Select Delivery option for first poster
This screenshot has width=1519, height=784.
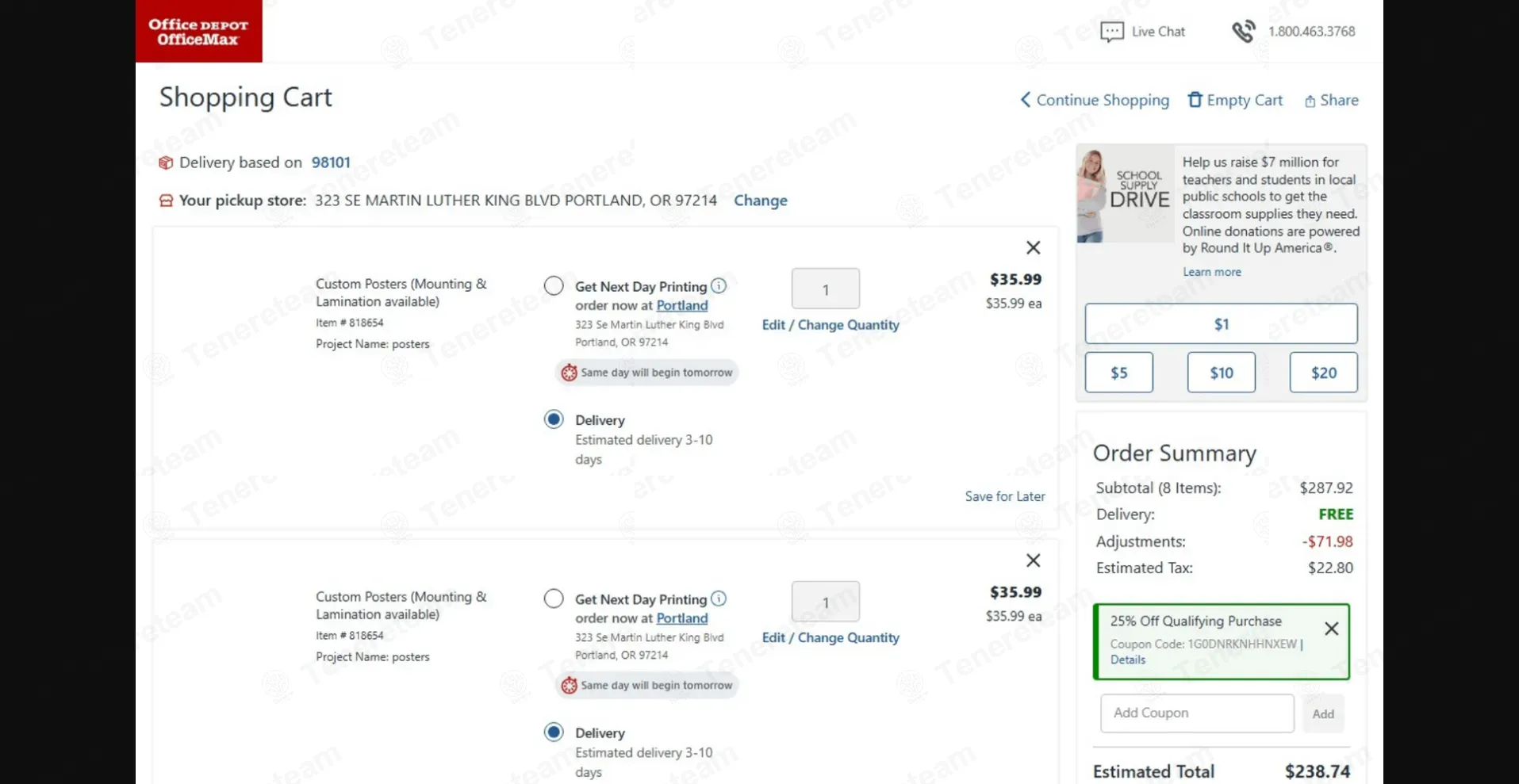point(554,419)
